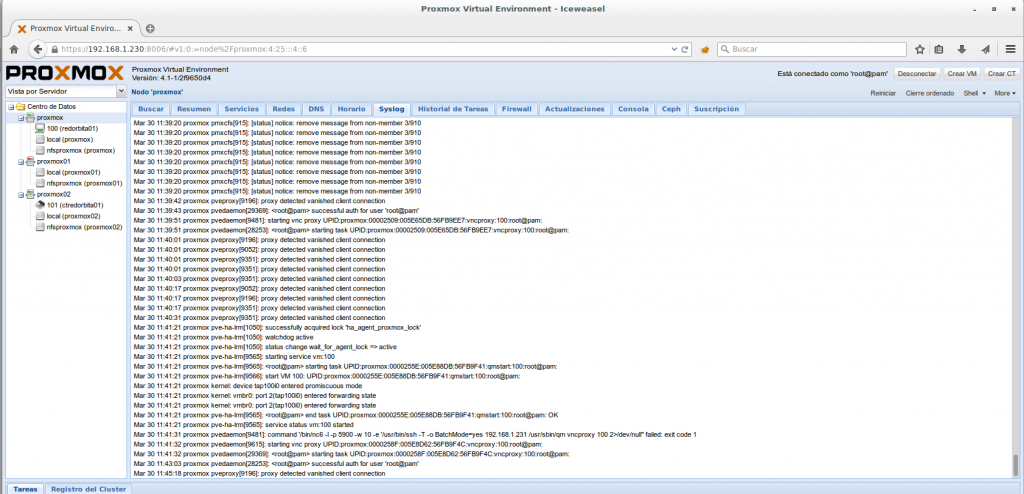Collapse the Centro de Datos tree root
1024x494 pixels.
click(9, 106)
